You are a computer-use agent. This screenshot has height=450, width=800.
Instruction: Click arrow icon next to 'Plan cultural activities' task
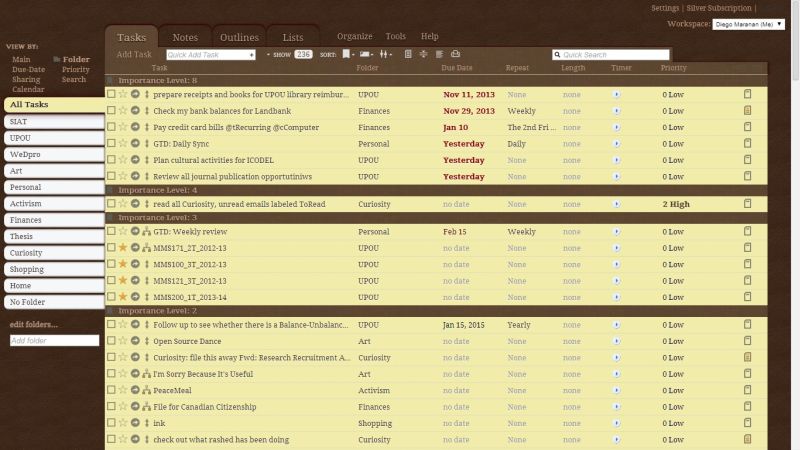[135, 160]
